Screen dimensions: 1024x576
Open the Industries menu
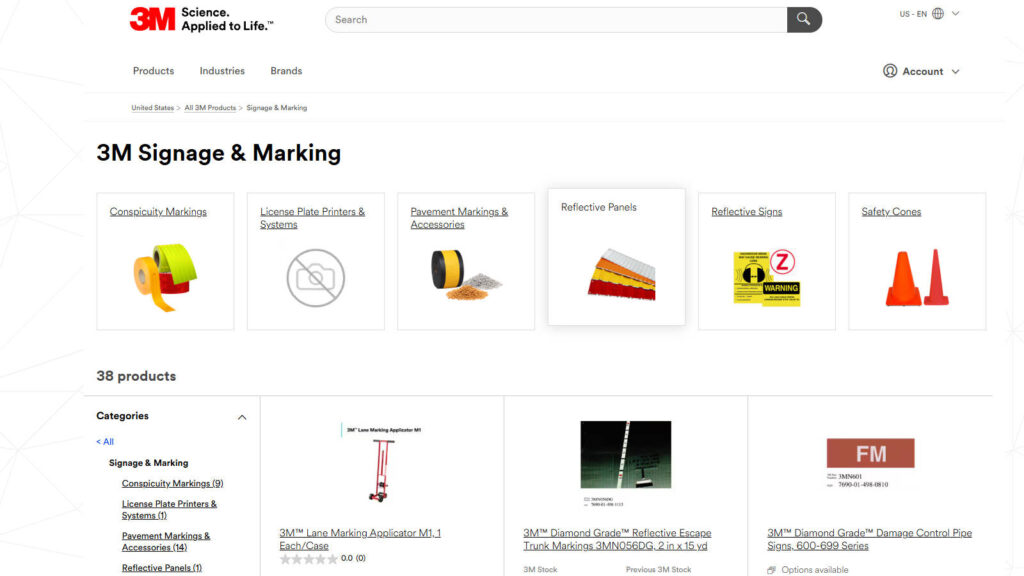click(221, 71)
